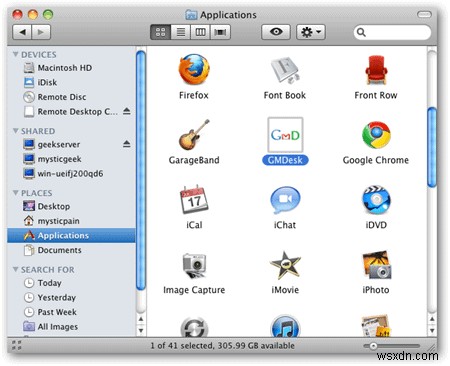Show files from Yesterday search

(x=71, y=297)
